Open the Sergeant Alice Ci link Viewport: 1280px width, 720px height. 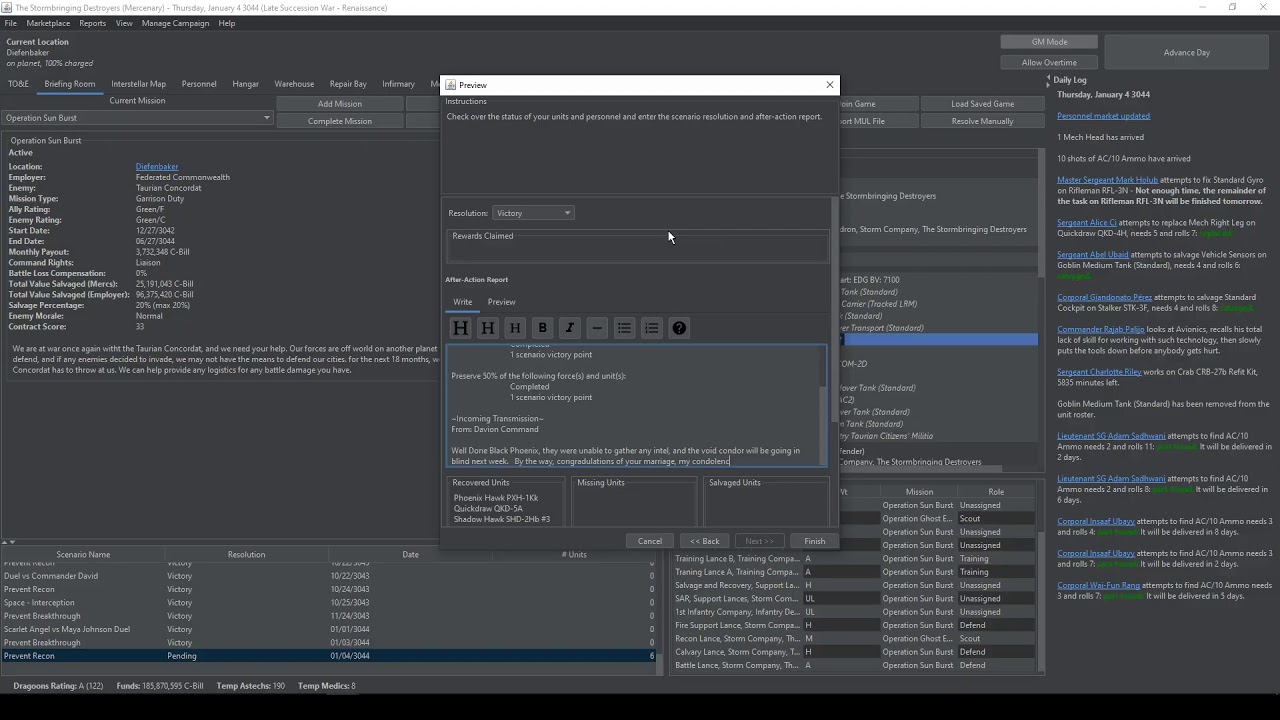pos(1087,223)
